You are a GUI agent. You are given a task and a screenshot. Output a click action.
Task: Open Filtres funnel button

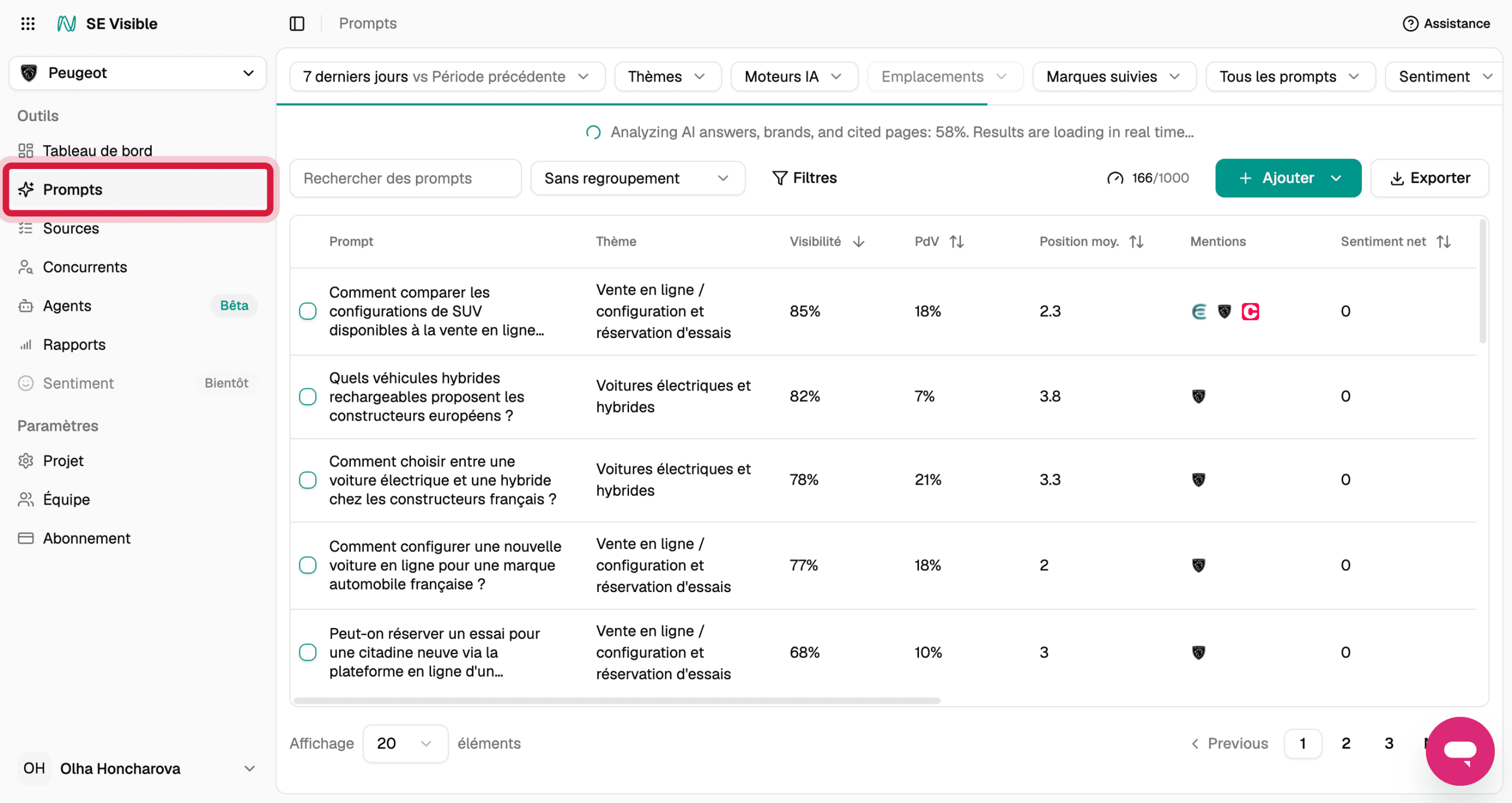804,178
